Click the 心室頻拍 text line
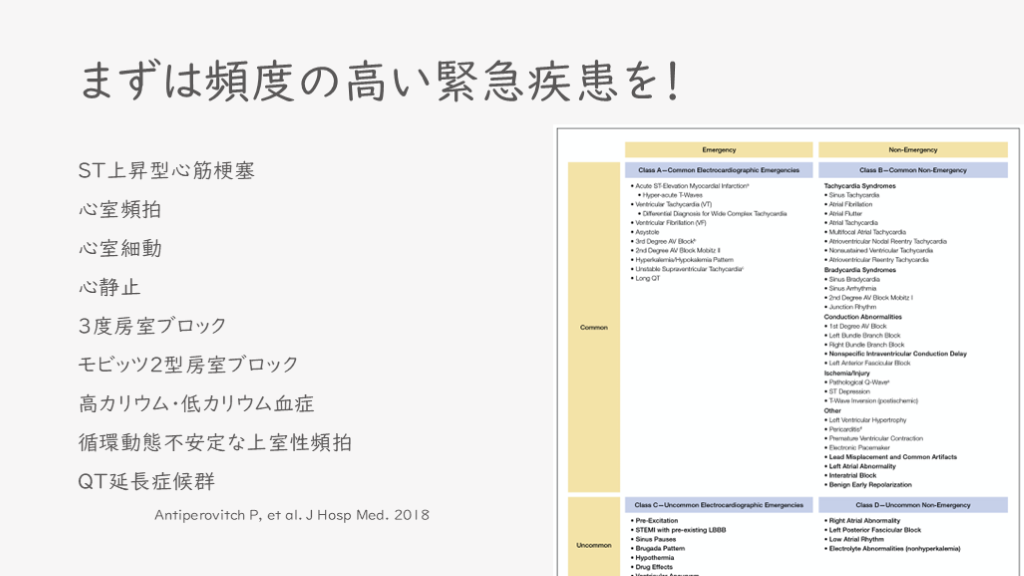 120,210
